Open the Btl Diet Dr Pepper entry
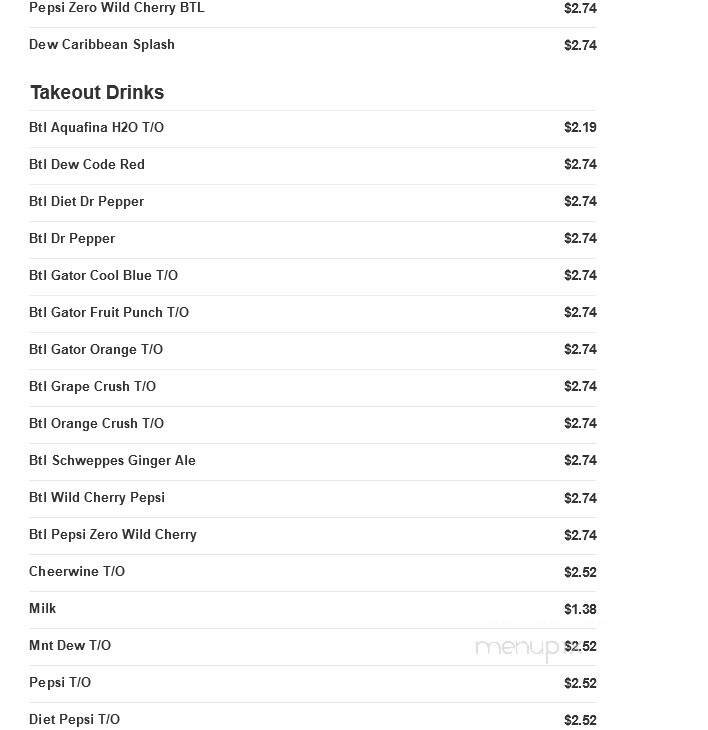 [87, 202]
